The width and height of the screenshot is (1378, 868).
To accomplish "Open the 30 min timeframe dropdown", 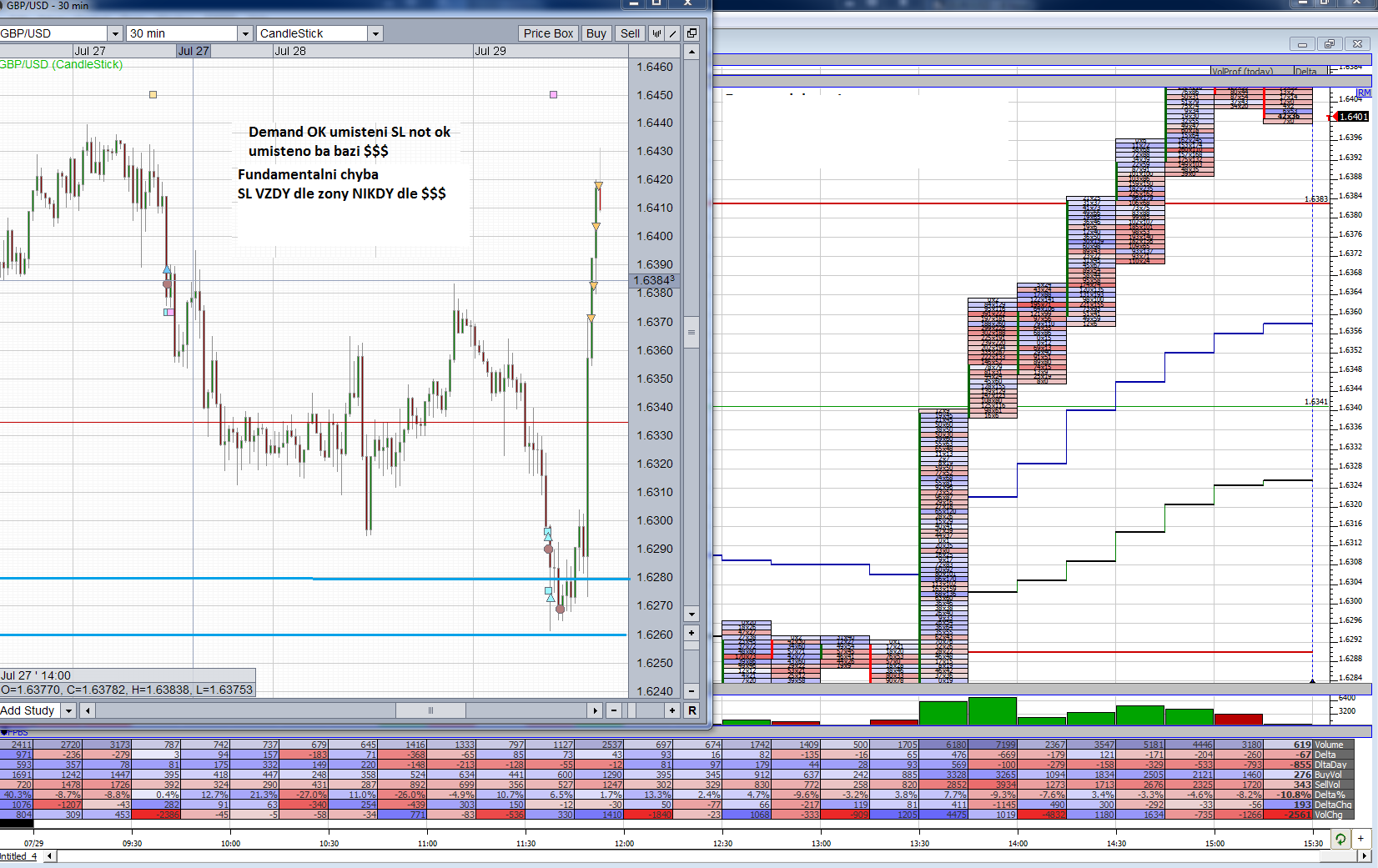I will (245, 33).
